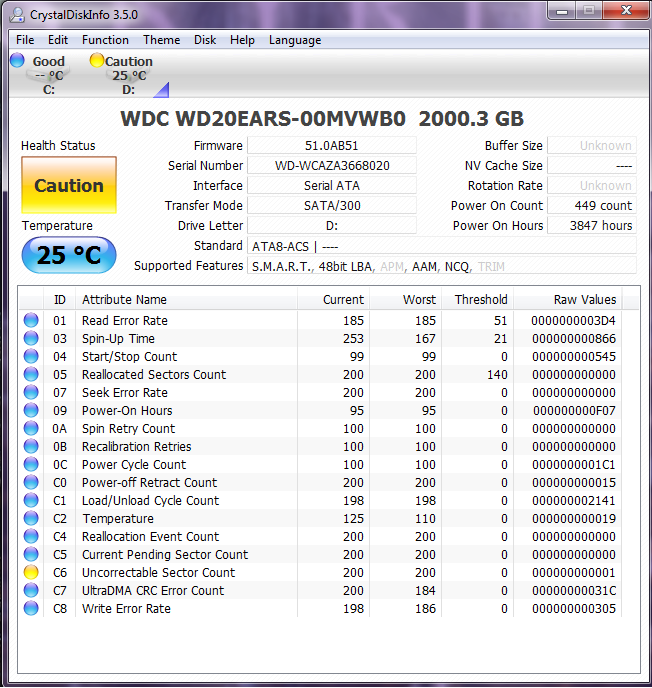The image size is (652, 688).
Task: Select raw value 0000000003D4
Action: 573,321
